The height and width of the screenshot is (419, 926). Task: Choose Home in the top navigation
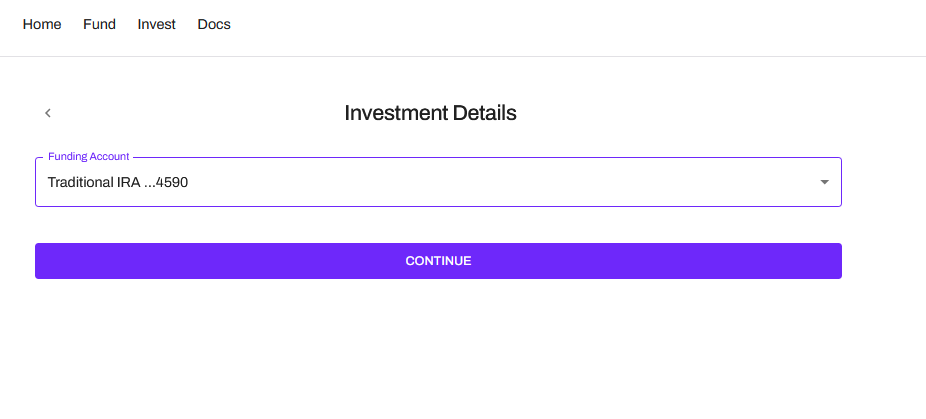pyautogui.click(x=42, y=24)
